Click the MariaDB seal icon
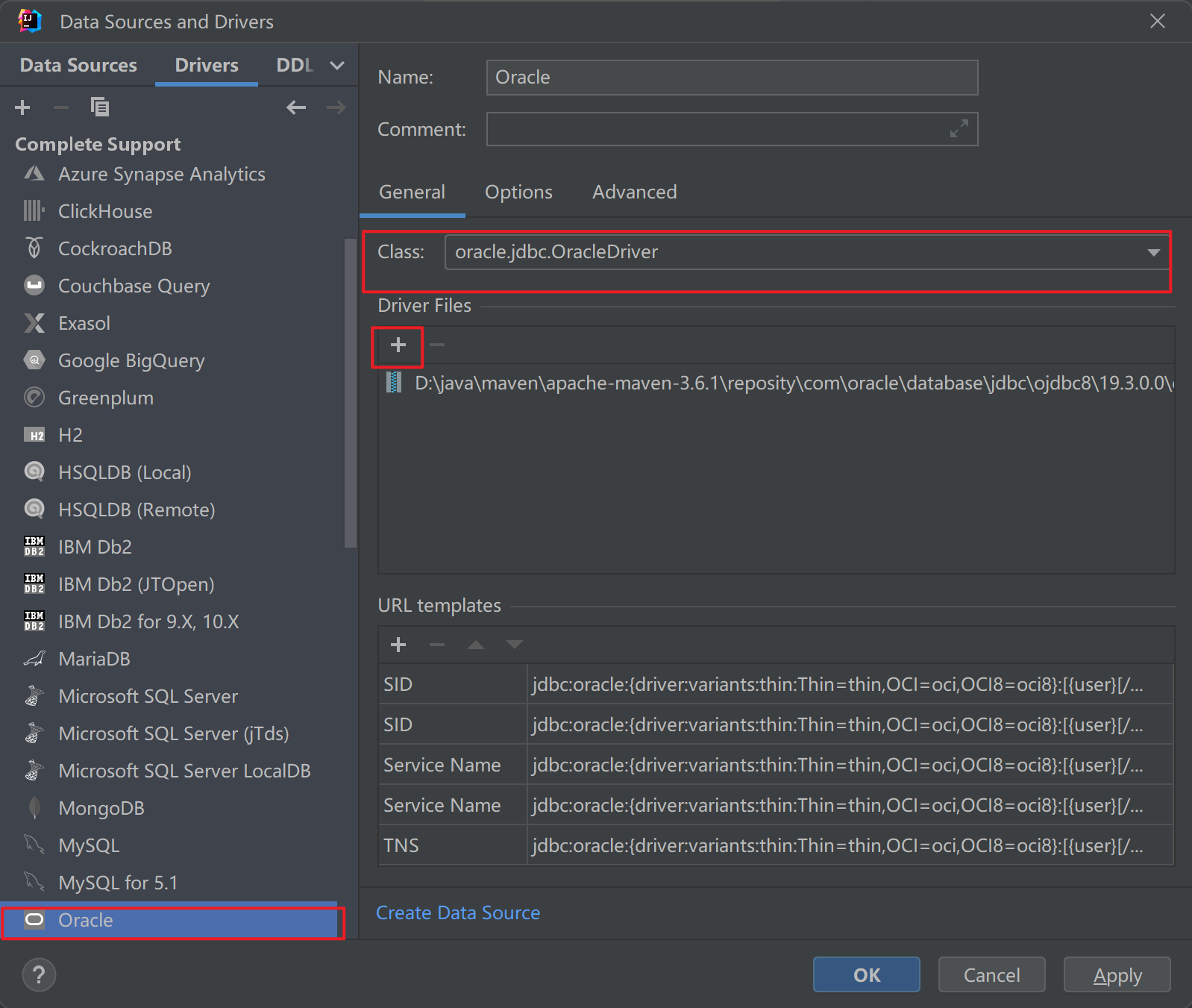1192x1008 pixels. (x=34, y=659)
